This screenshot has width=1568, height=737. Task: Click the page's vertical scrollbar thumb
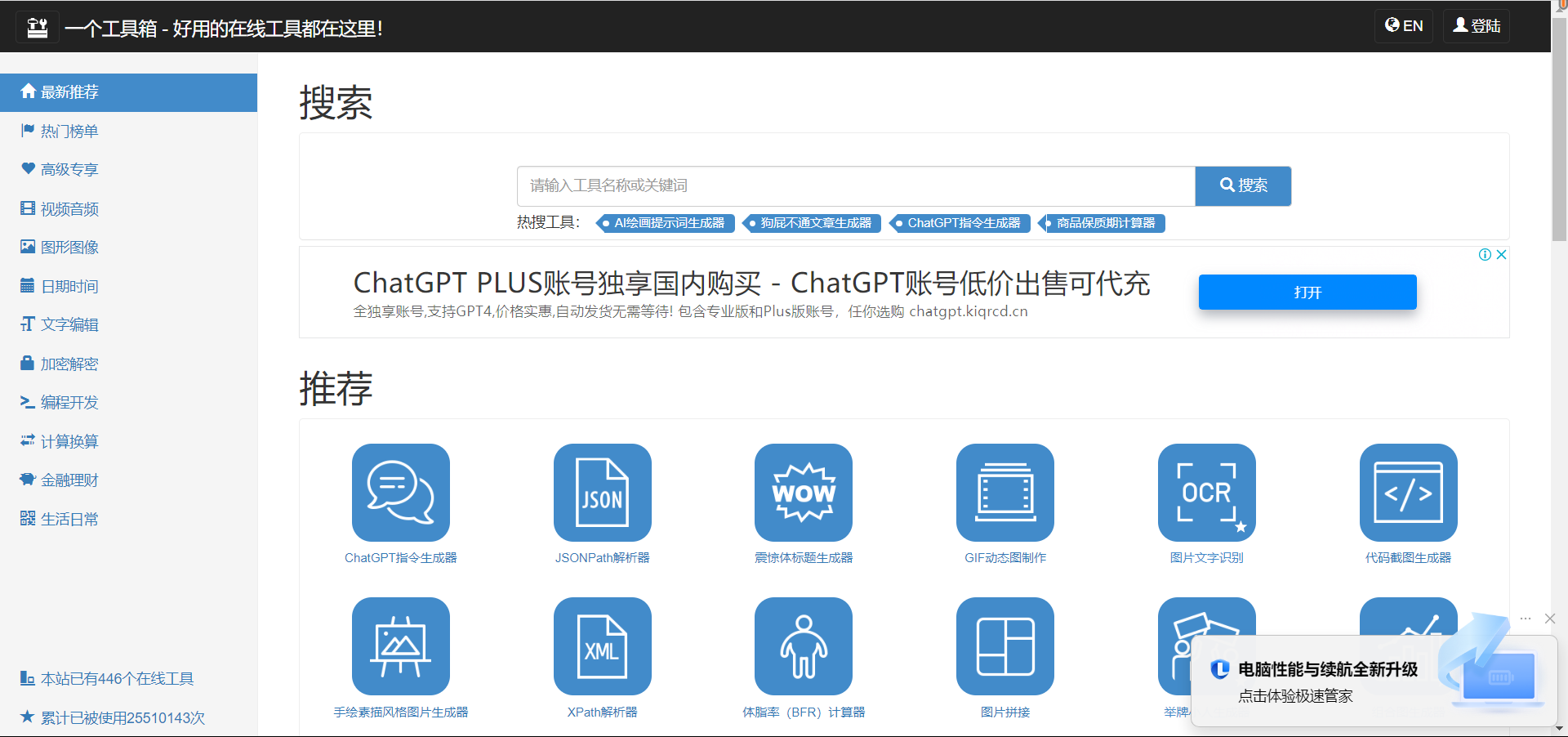(x=1559, y=131)
